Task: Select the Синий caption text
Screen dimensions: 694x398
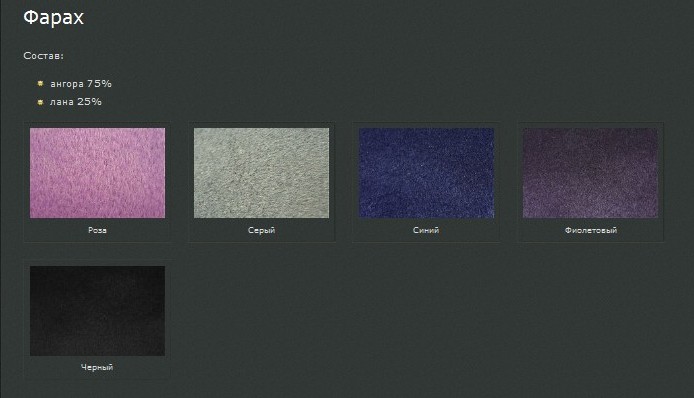Action: (426, 230)
